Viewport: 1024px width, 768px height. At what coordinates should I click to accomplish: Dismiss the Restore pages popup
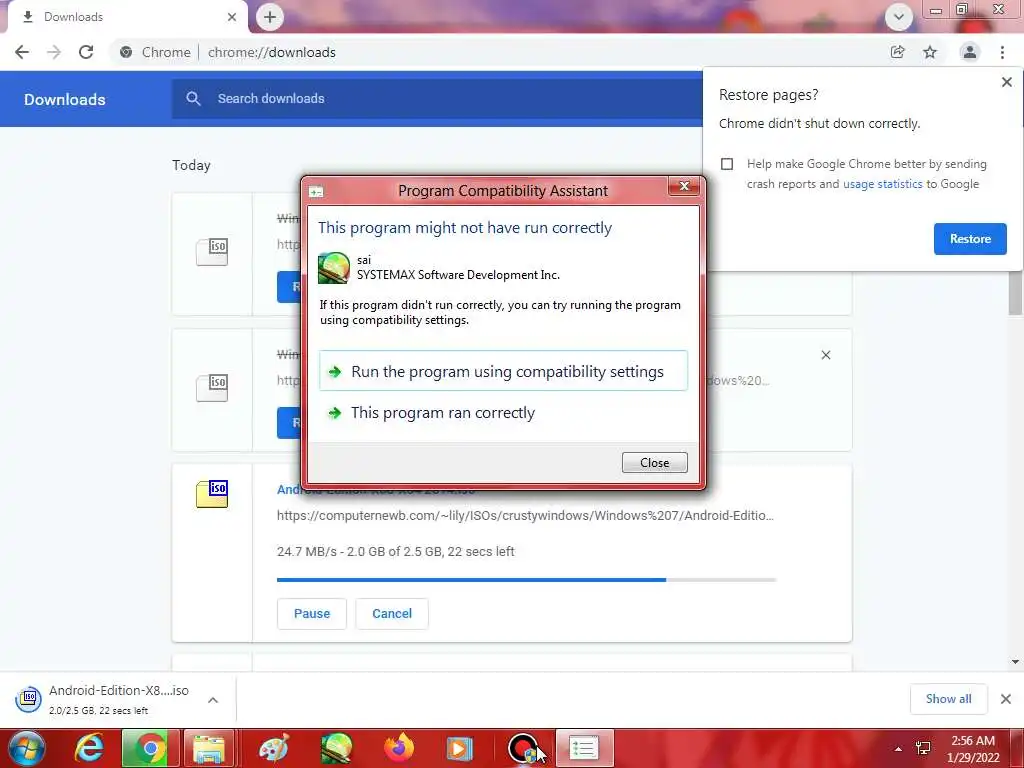1006,82
